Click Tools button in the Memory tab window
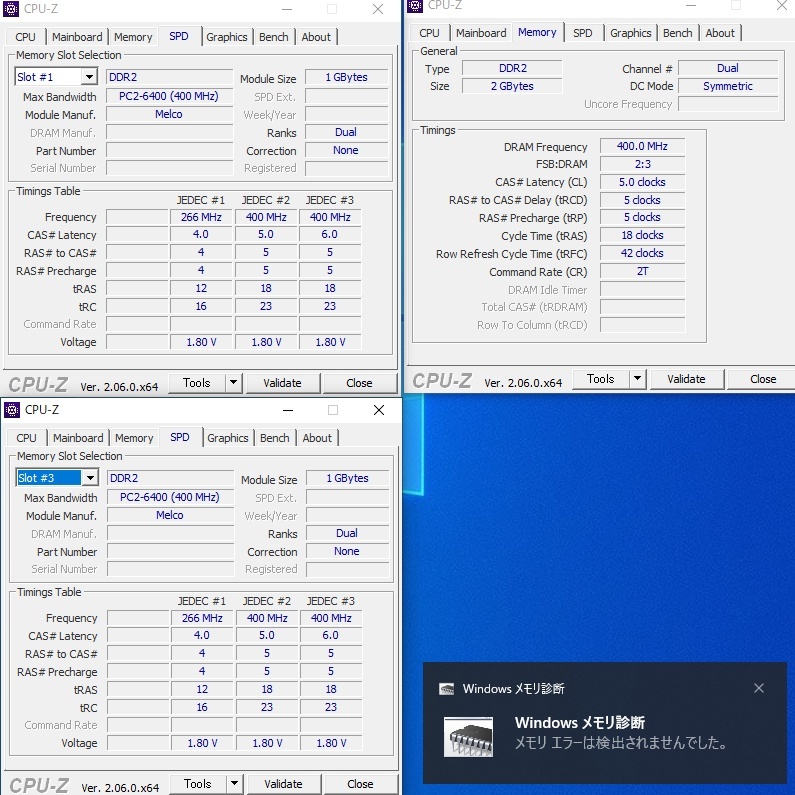 (x=601, y=379)
